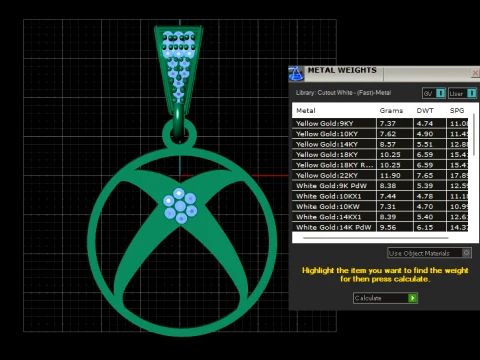
Task: Select the Yellow Gold:9KY row
Action: coord(380,123)
